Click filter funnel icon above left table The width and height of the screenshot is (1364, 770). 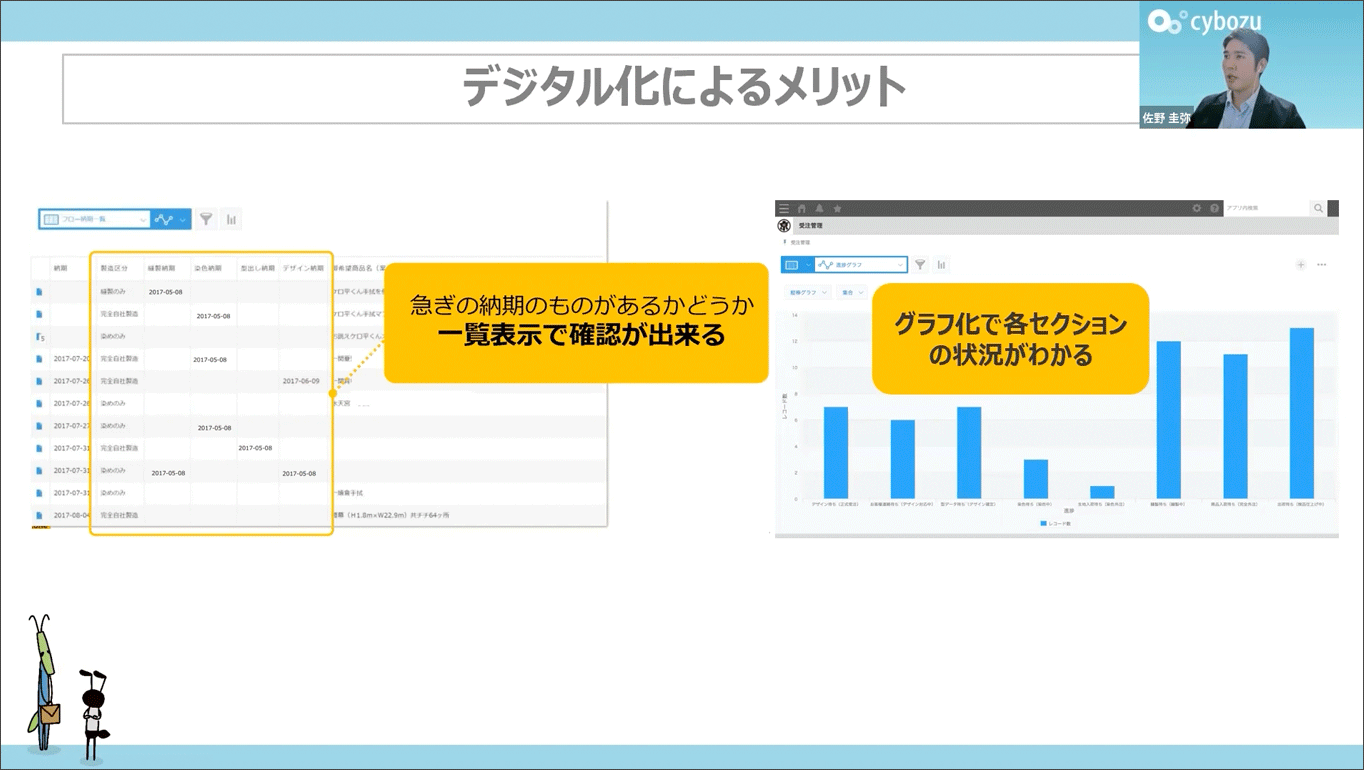pos(206,219)
